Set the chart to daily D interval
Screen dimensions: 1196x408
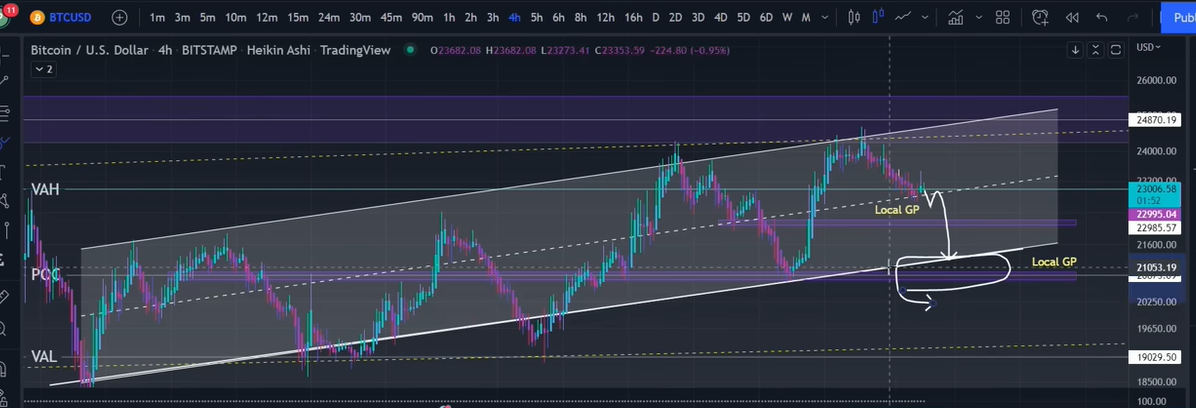(x=655, y=17)
